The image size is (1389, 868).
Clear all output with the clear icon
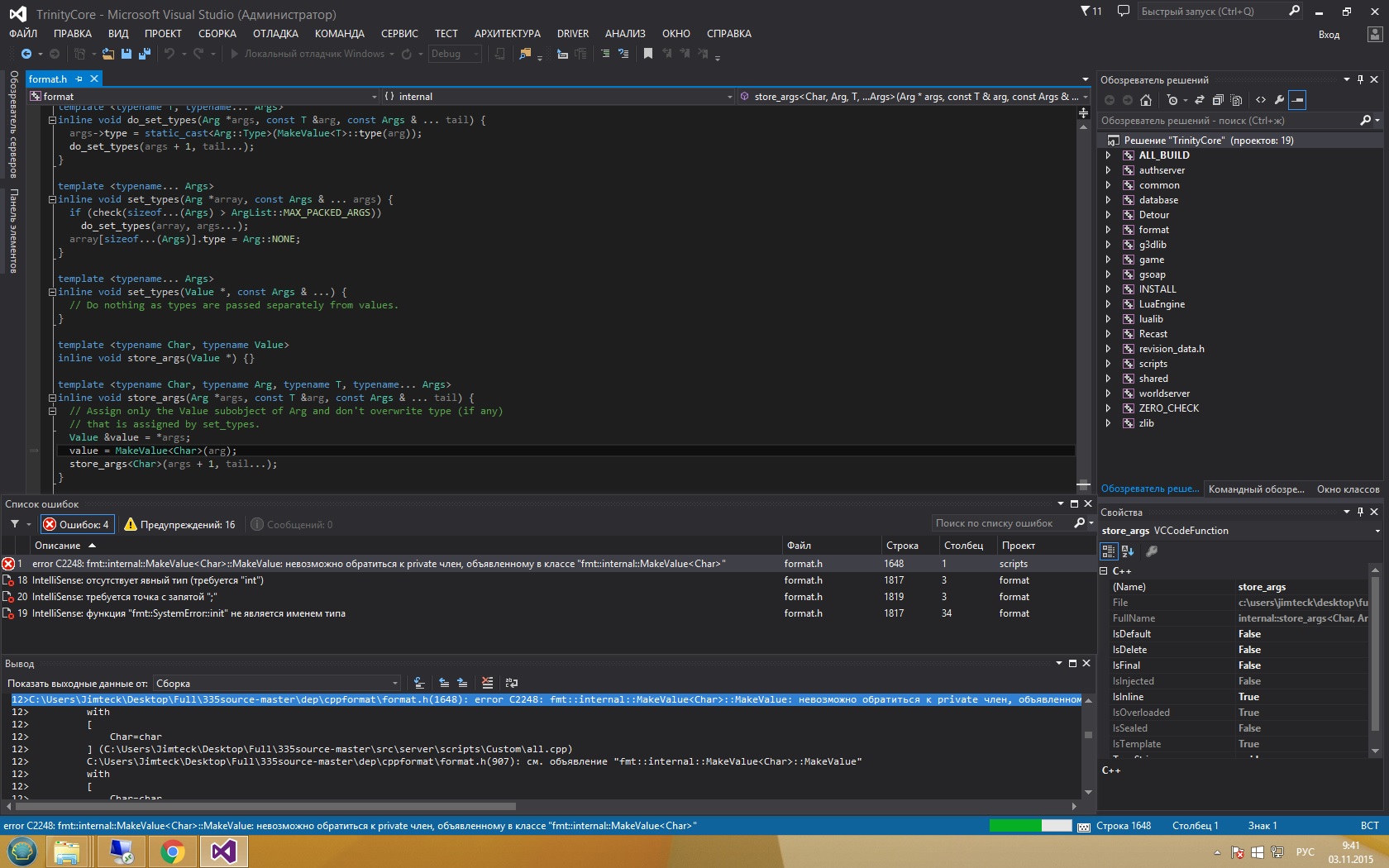(487, 683)
